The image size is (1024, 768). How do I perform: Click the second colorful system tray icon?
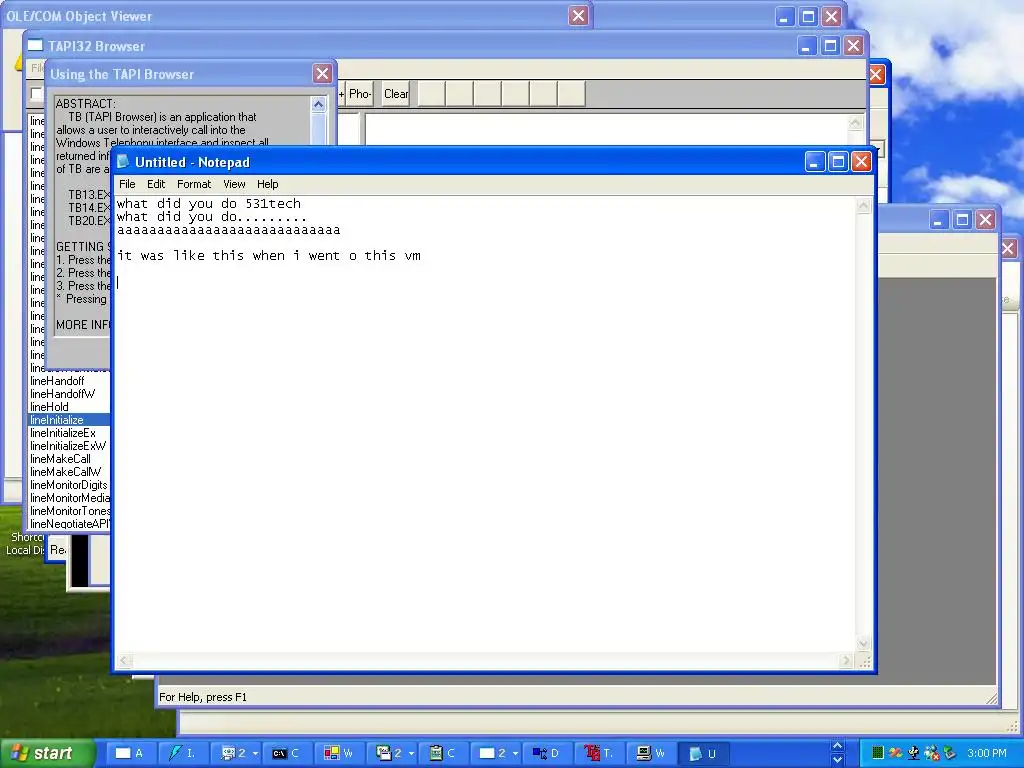895,753
